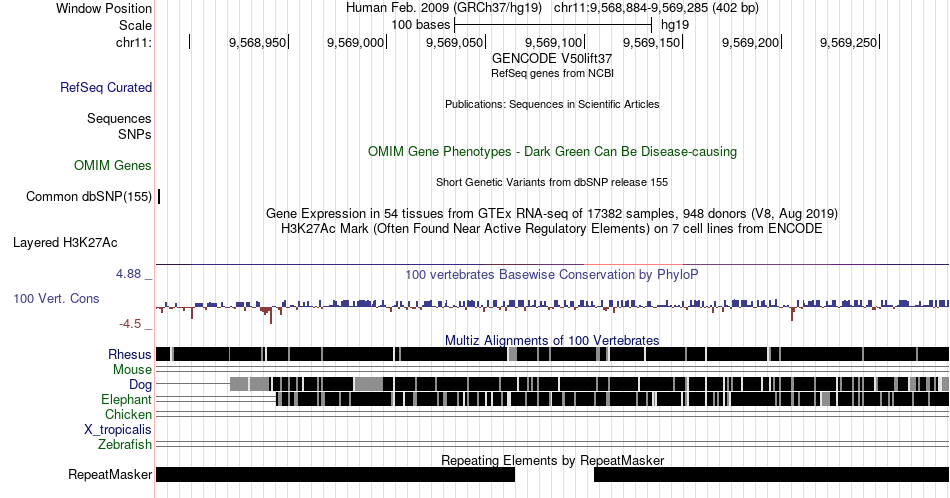Click the dbSNP variant tick mark

(x=159, y=196)
